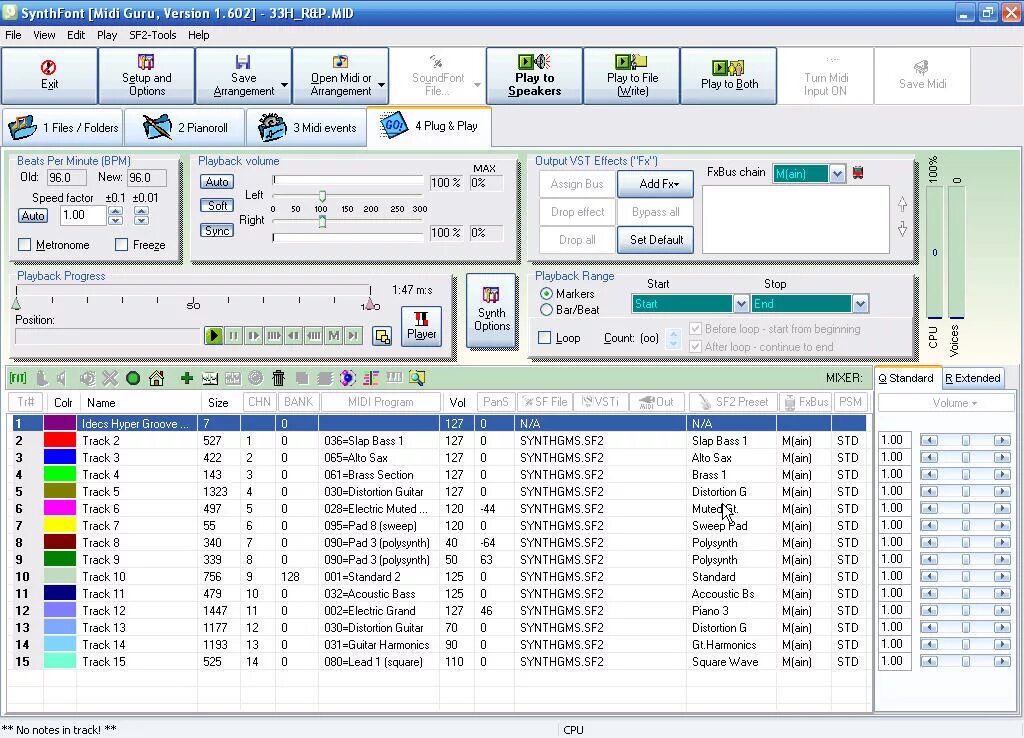
Task: Click the skip-to-end transport button
Action: click(x=353, y=336)
